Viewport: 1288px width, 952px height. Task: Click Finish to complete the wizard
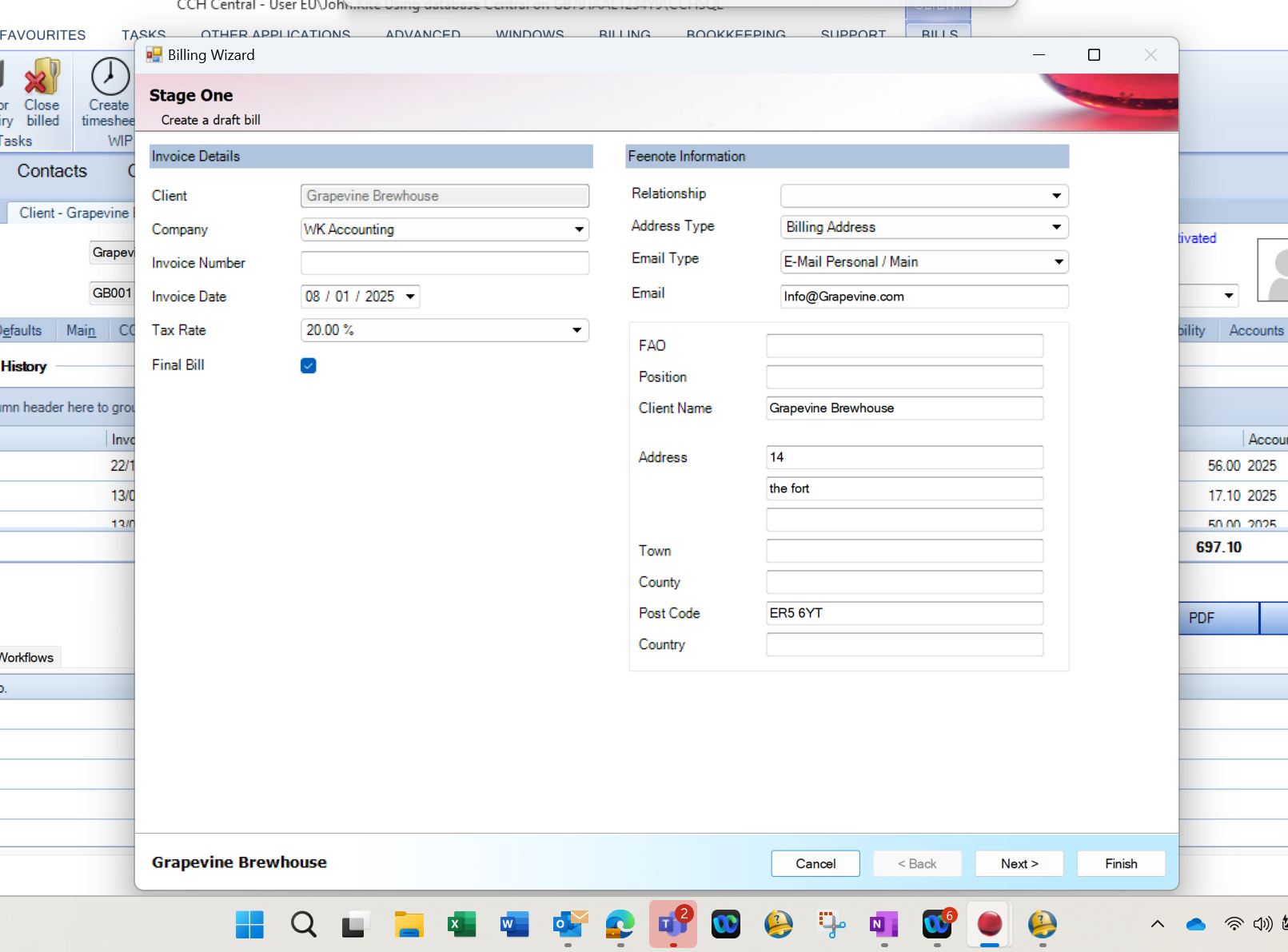click(x=1120, y=863)
